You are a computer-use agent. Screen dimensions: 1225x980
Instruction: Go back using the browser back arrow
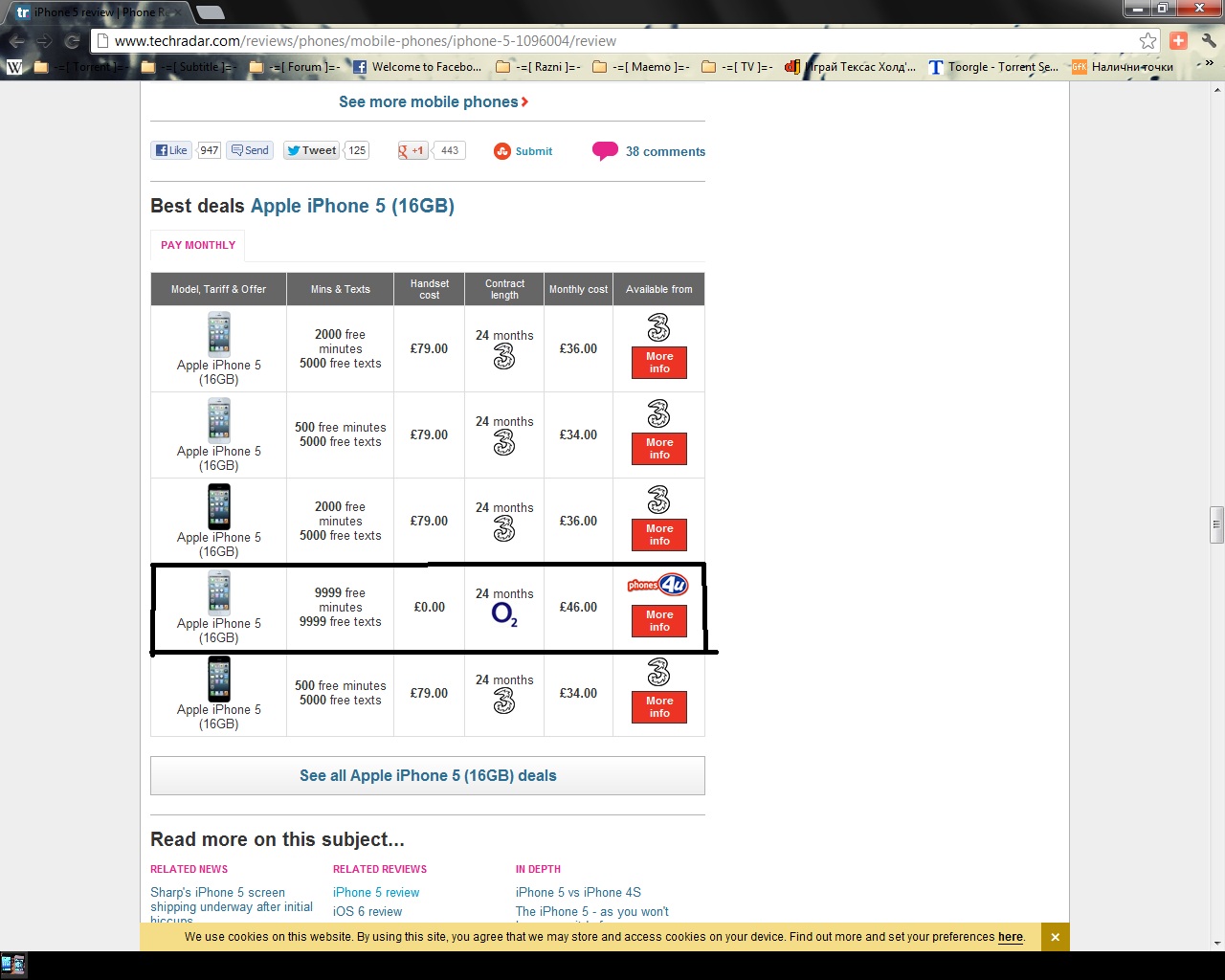point(17,41)
